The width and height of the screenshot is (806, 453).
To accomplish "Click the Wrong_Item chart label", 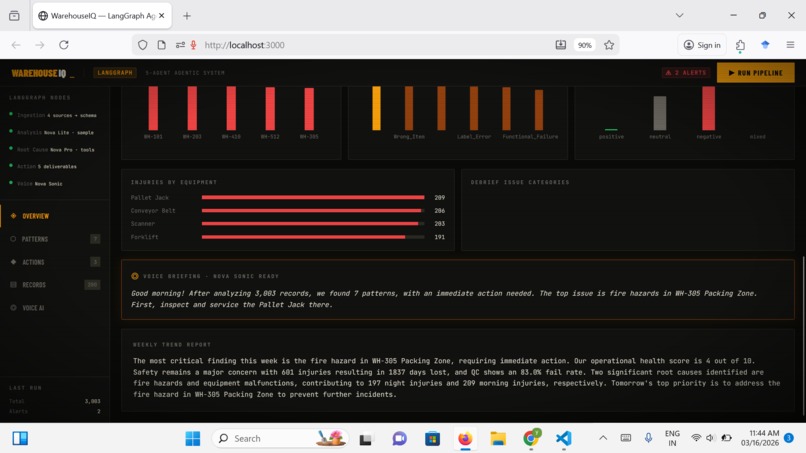I will click(409, 137).
